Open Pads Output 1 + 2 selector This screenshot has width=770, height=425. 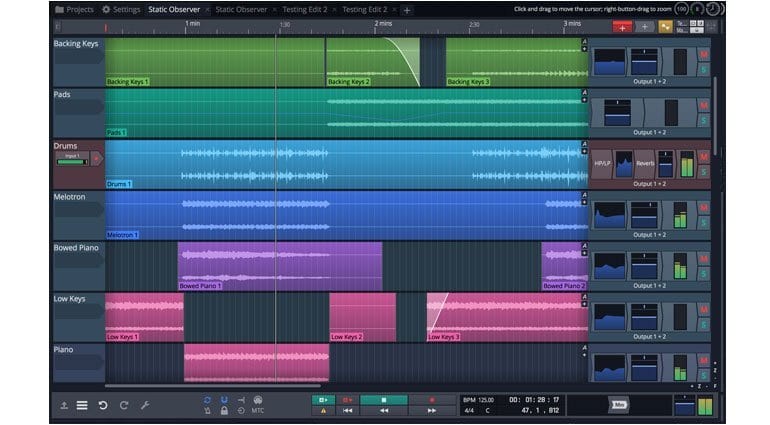pyautogui.click(x=649, y=132)
